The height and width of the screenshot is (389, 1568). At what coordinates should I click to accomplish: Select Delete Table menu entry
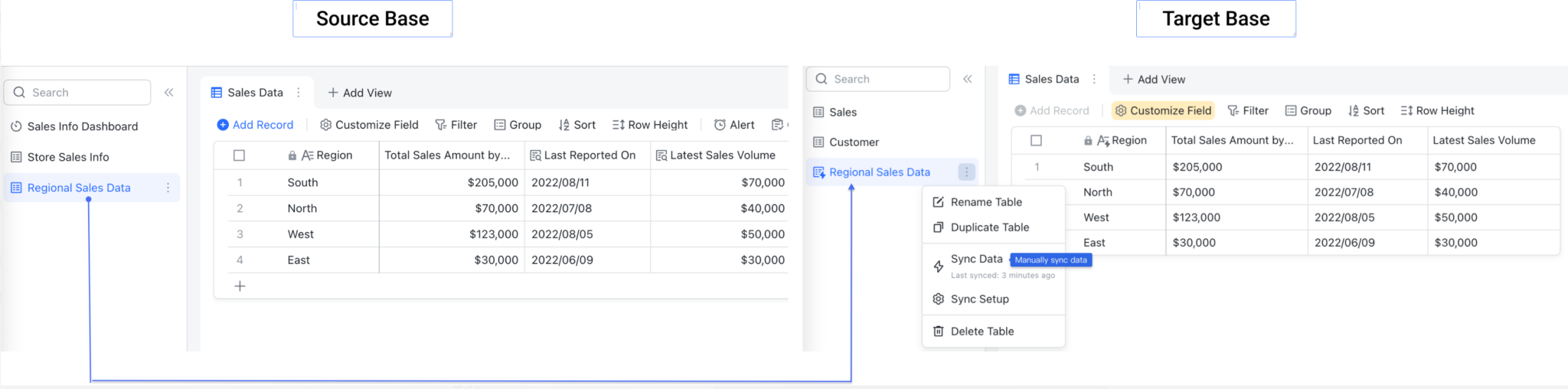pos(982,332)
